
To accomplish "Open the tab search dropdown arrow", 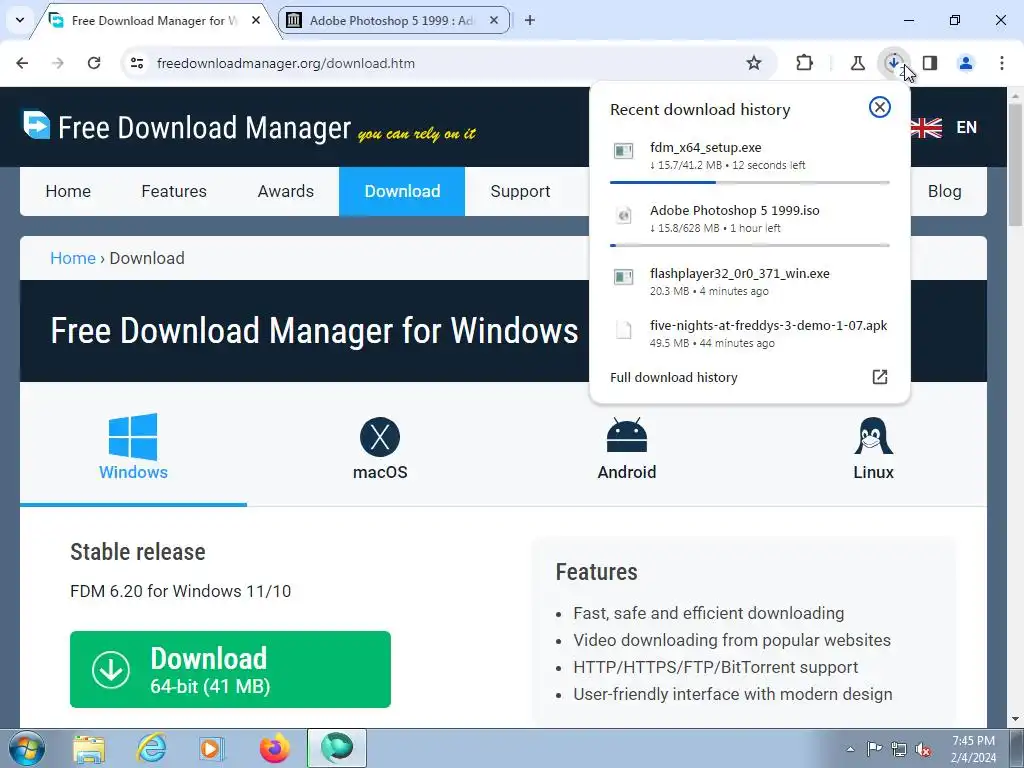I will tap(20, 20).
